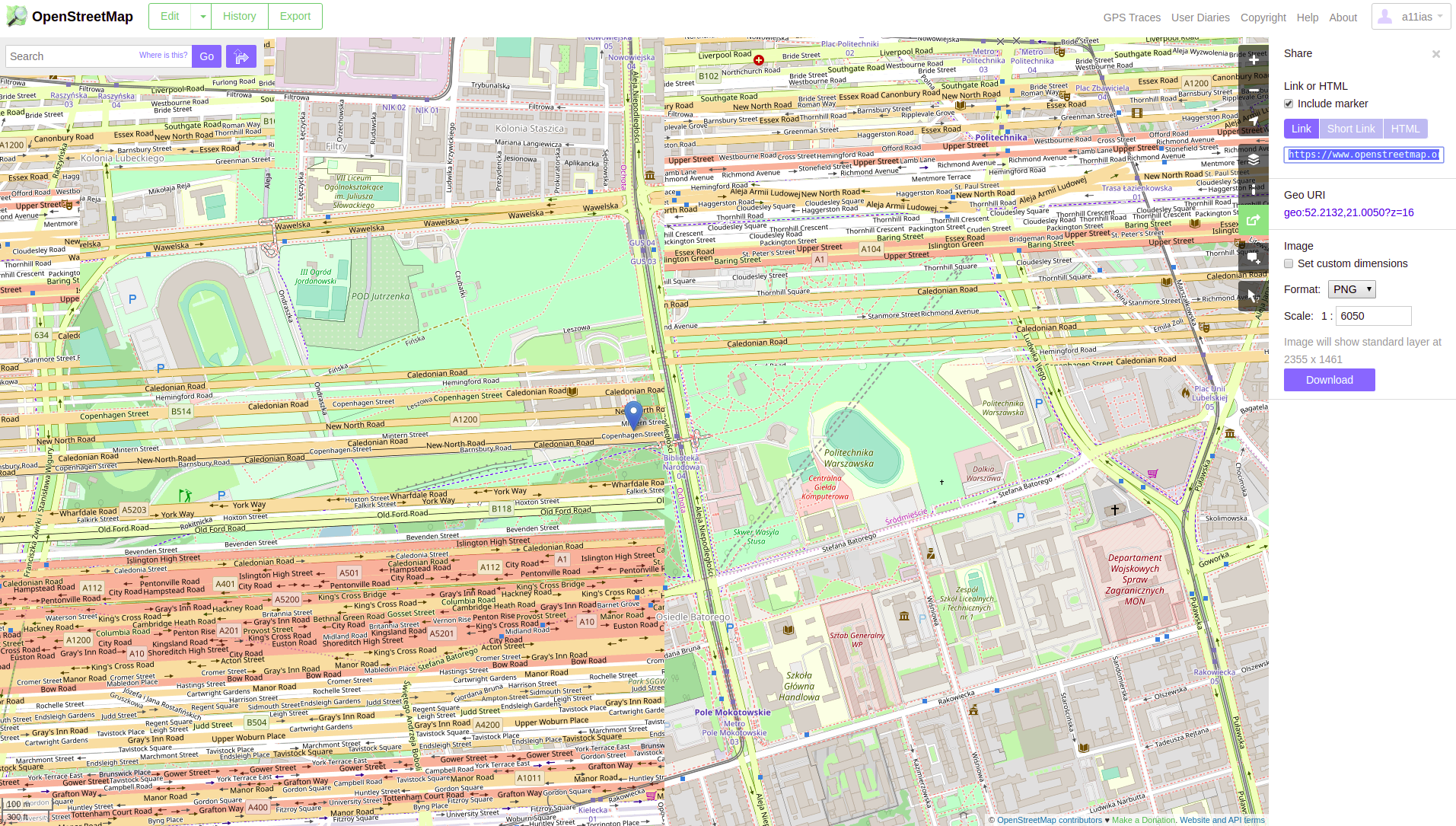This screenshot has height=826, width=1456.
Task: Show my location with the arrow control
Action: (1254, 120)
